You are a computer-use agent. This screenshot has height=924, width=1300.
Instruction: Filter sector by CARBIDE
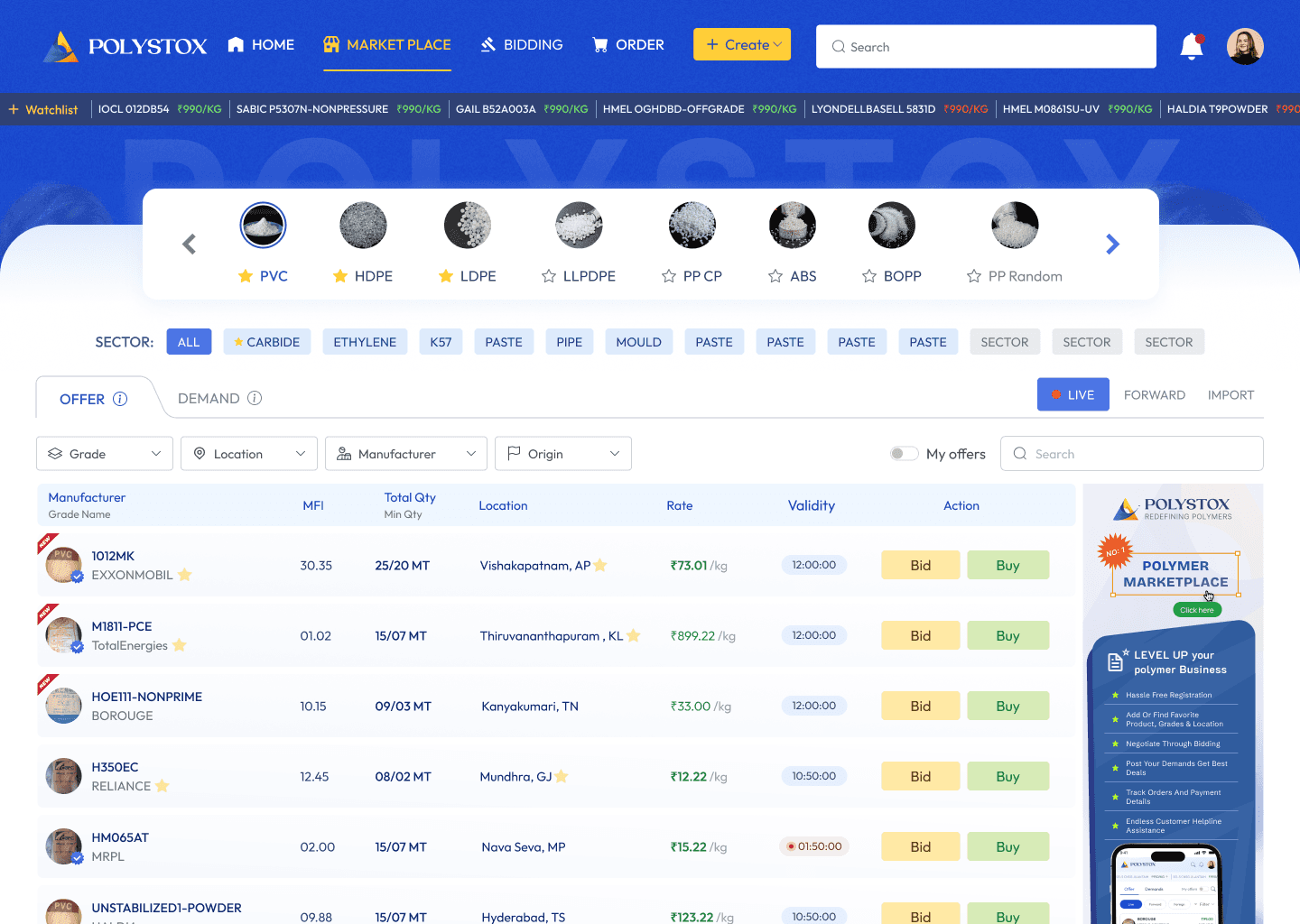[x=267, y=342]
